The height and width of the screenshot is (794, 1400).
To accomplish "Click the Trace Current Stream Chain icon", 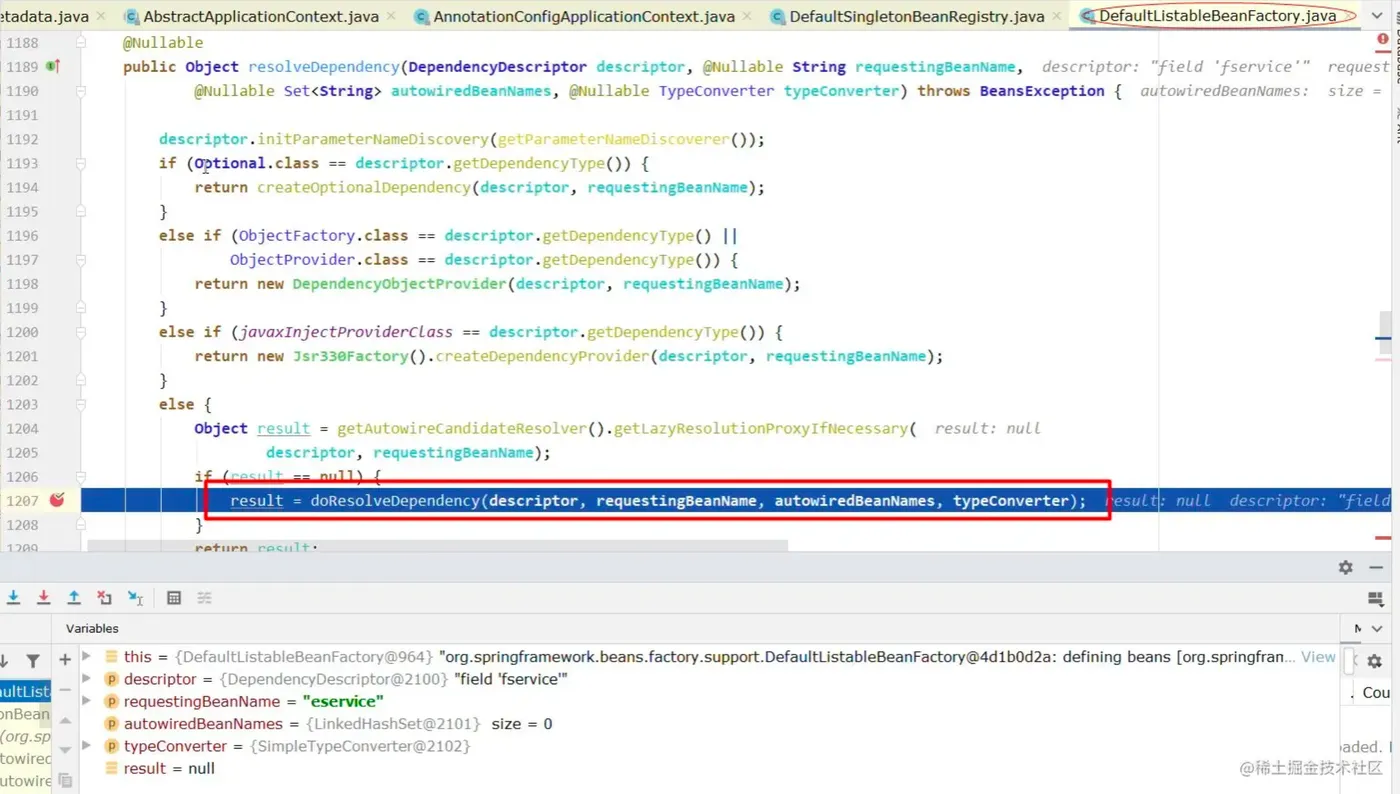I will point(204,598).
